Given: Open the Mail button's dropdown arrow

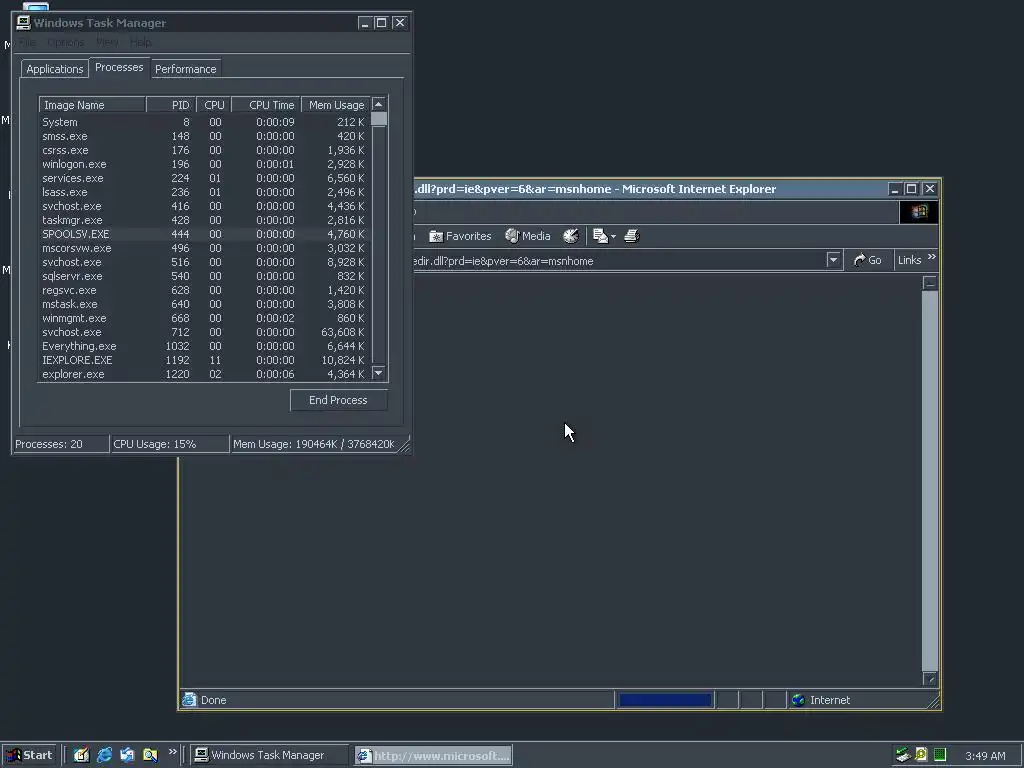Looking at the screenshot, I should 613,237.
